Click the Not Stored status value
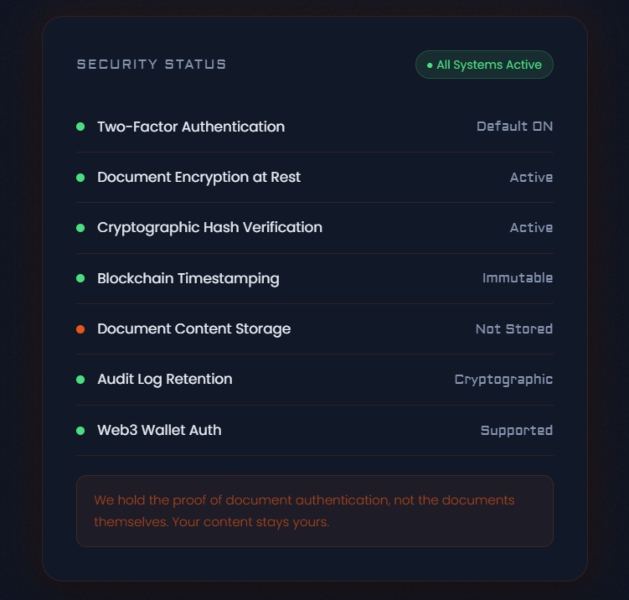 (514, 329)
